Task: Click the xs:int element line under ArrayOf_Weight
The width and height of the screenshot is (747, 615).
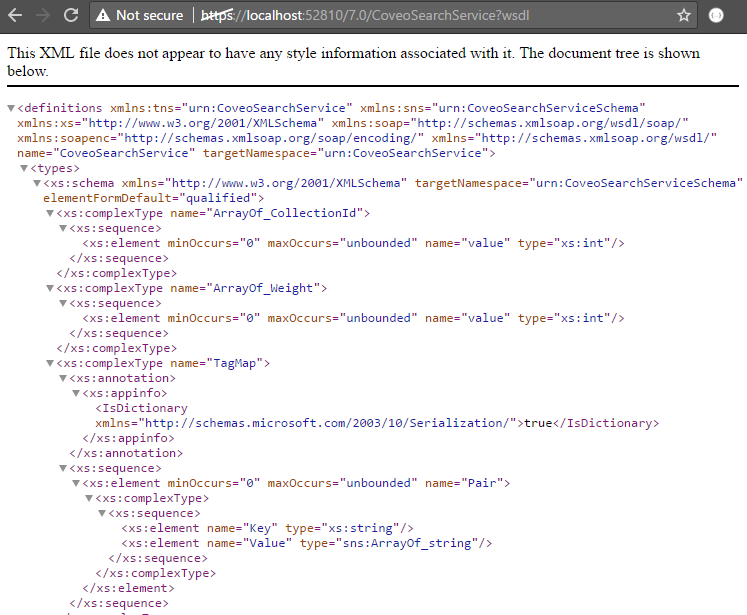Action: (x=353, y=318)
